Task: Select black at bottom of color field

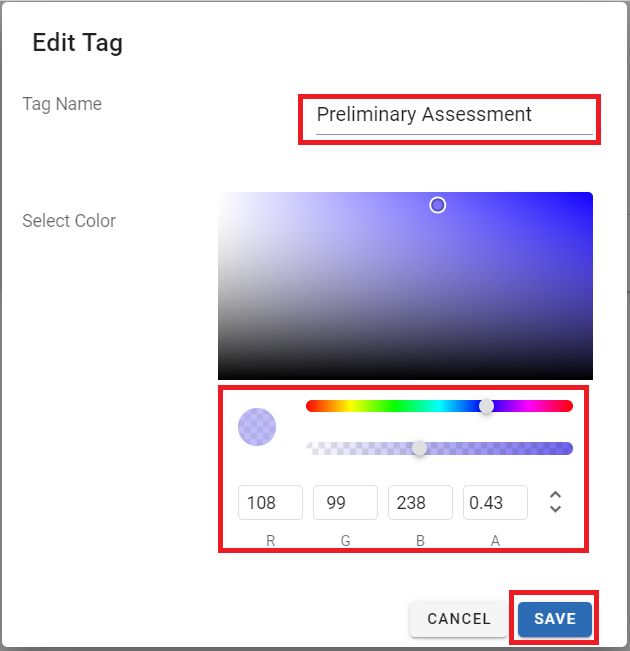Action: point(405,376)
